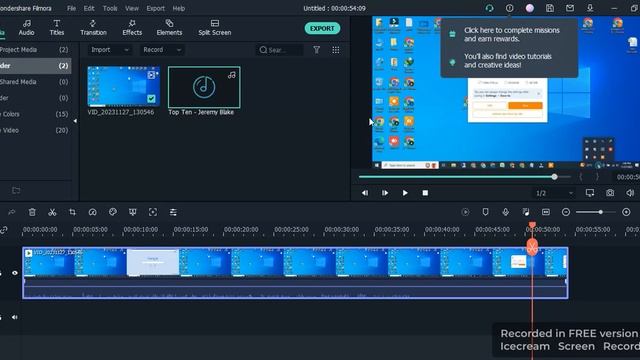Split clip with the scissors tool
Viewport: 640px width, 360px height.
click(x=52, y=212)
